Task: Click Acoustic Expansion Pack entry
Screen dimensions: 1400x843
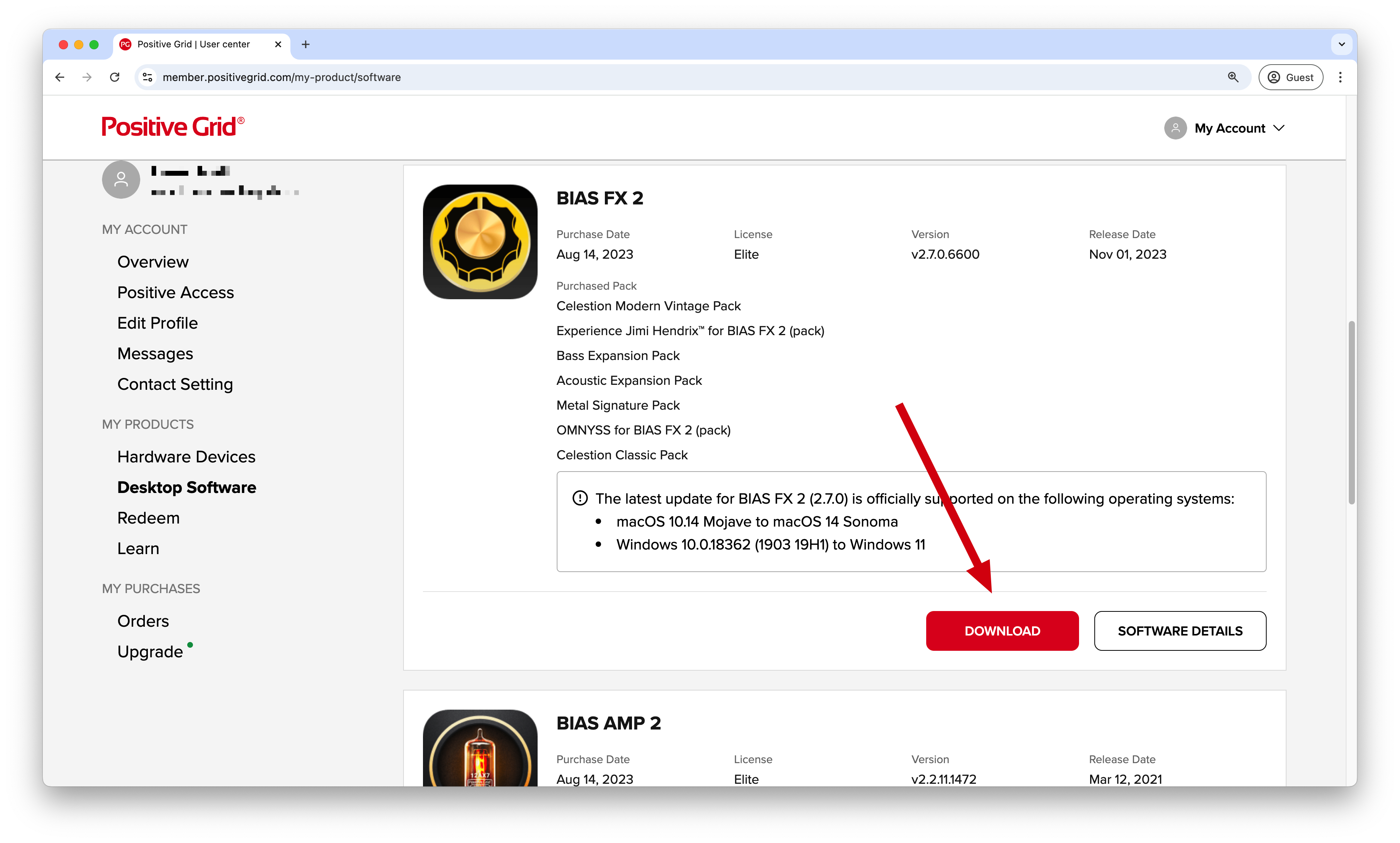Action: point(629,381)
